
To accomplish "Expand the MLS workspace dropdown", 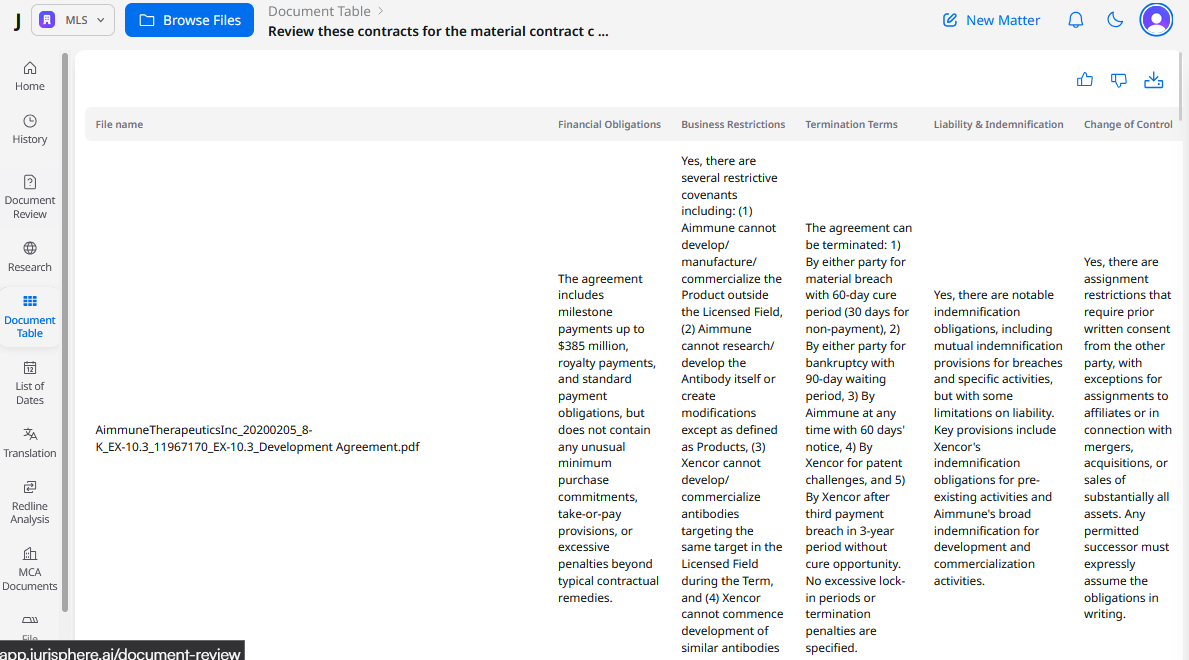I will (x=73, y=20).
